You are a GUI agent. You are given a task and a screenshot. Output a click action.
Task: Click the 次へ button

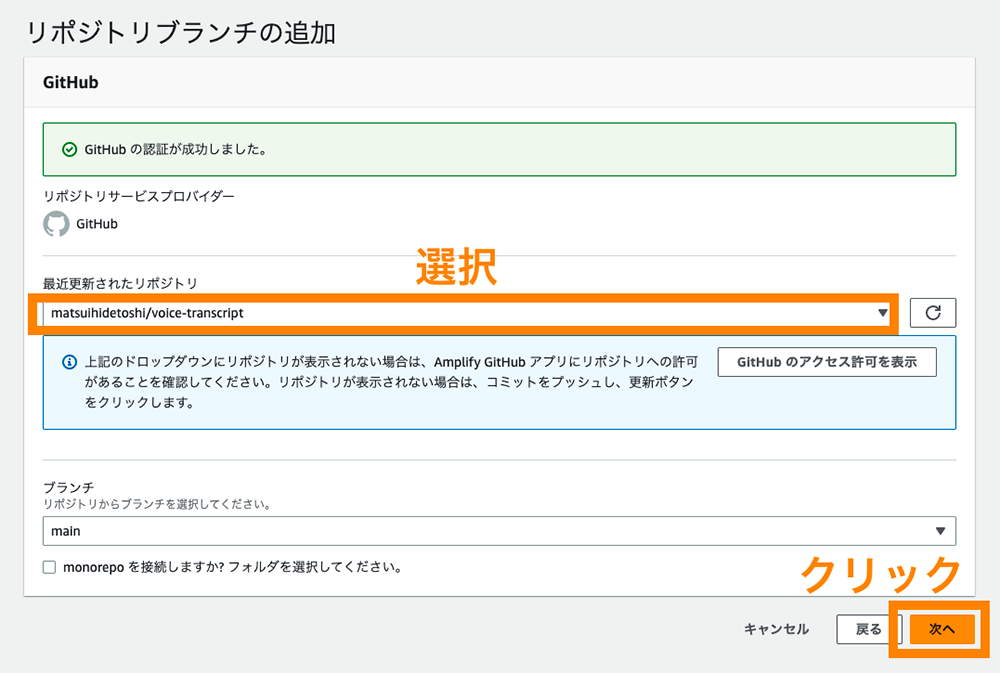point(942,629)
